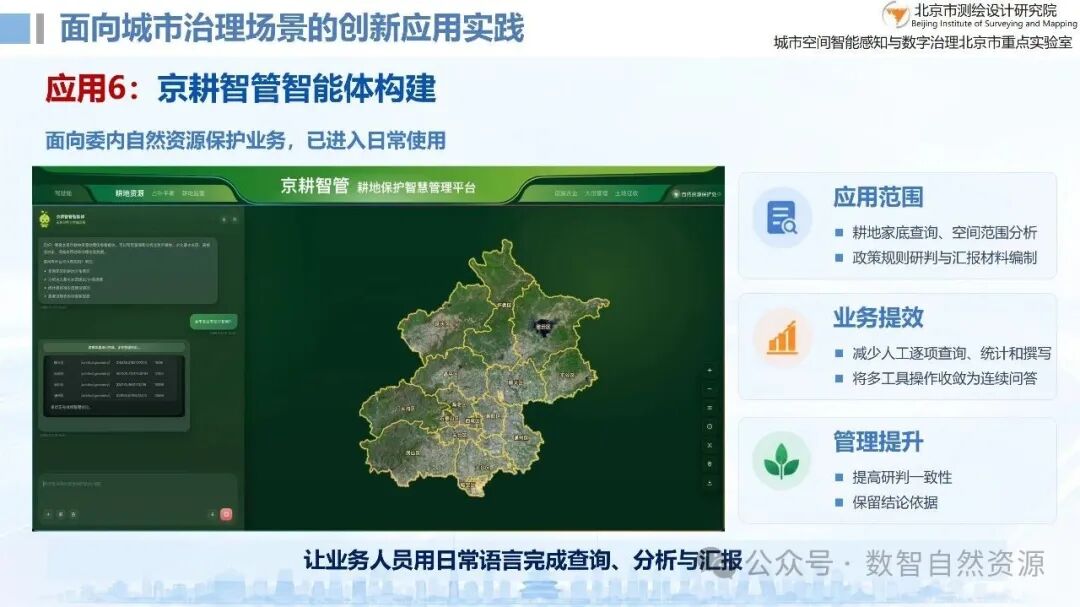
Task: Click the X clear tool on map toolbar
Action: (x=709, y=445)
